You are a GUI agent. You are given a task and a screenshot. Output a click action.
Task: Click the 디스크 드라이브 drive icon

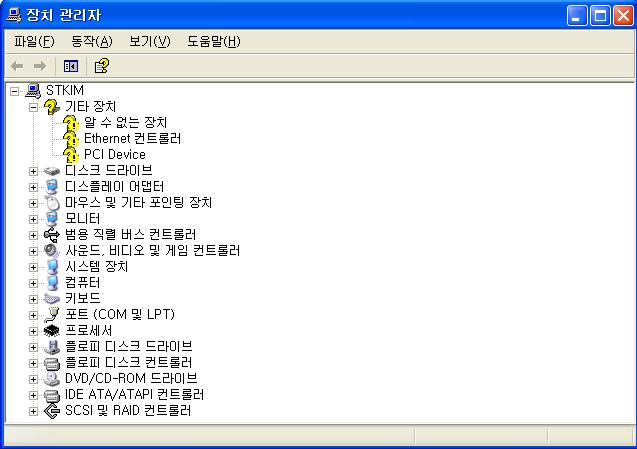52,171
